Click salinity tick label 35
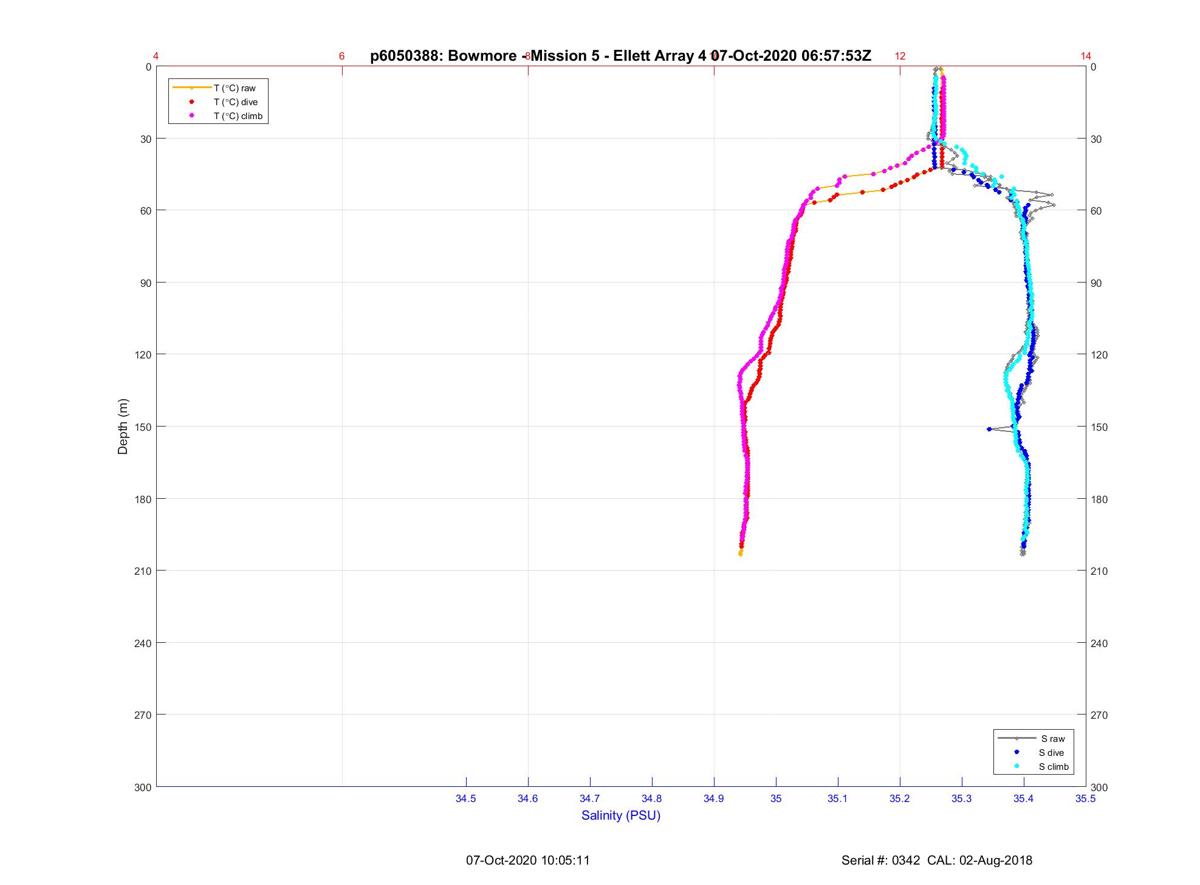1200x885 pixels. 776,799
